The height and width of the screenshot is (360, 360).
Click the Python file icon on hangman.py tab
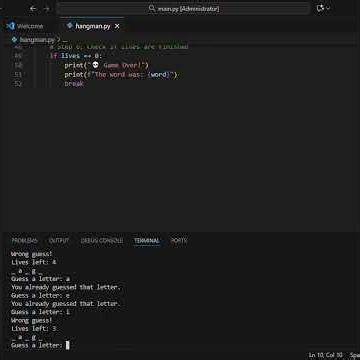tap(70, 26)
